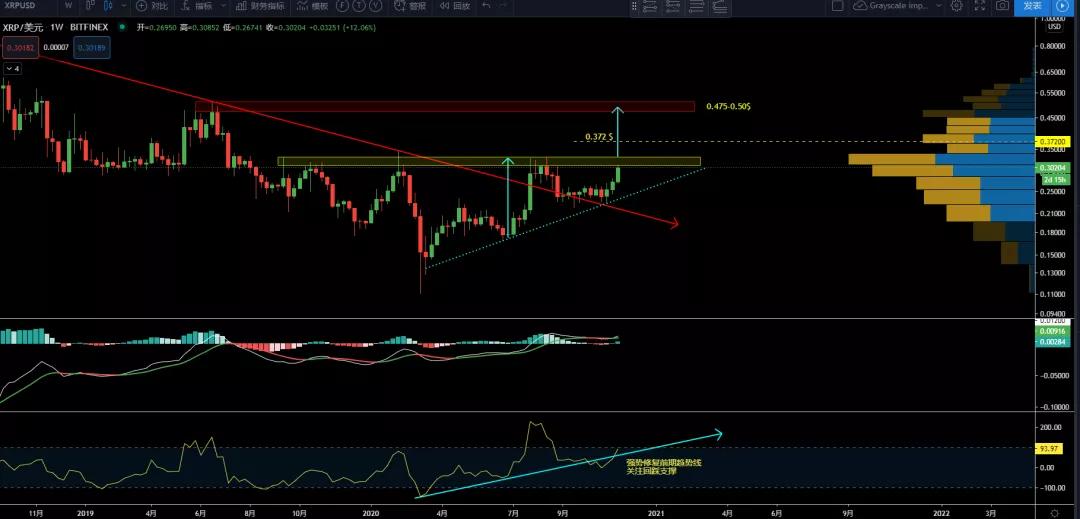
Task: Click the green market status dot
Action: click(122, 28)
